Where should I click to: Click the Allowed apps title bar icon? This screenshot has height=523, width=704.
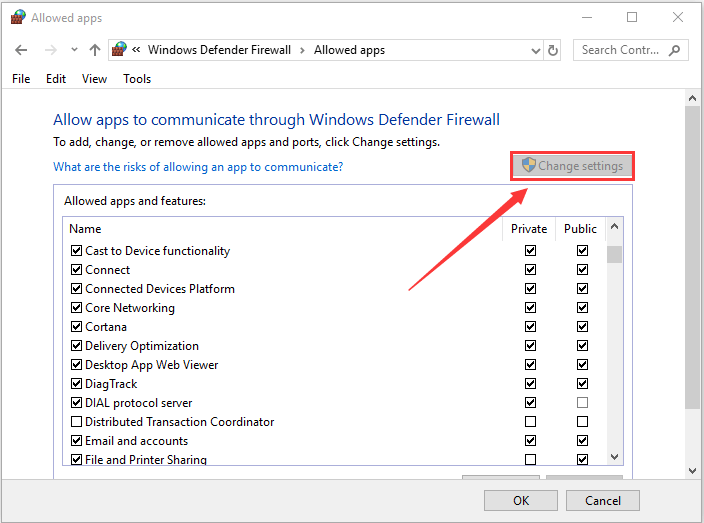pos(18,18)
